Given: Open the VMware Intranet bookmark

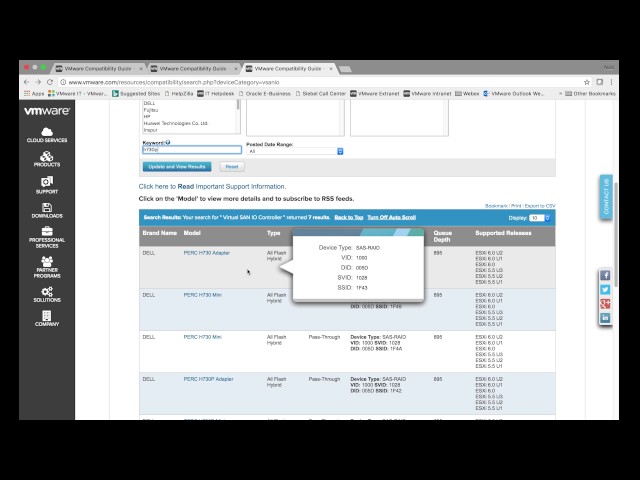Looking at the screenshot, I should tap(428, 93).
